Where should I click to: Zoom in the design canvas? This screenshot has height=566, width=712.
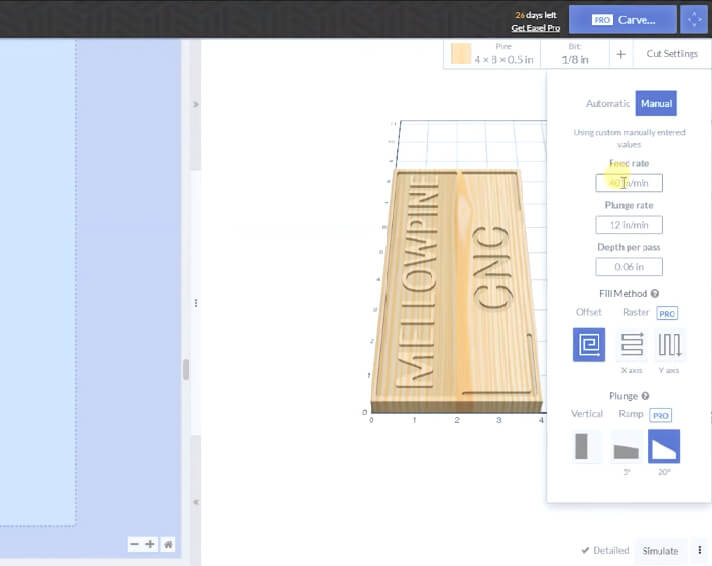click(x=150, y=544)
